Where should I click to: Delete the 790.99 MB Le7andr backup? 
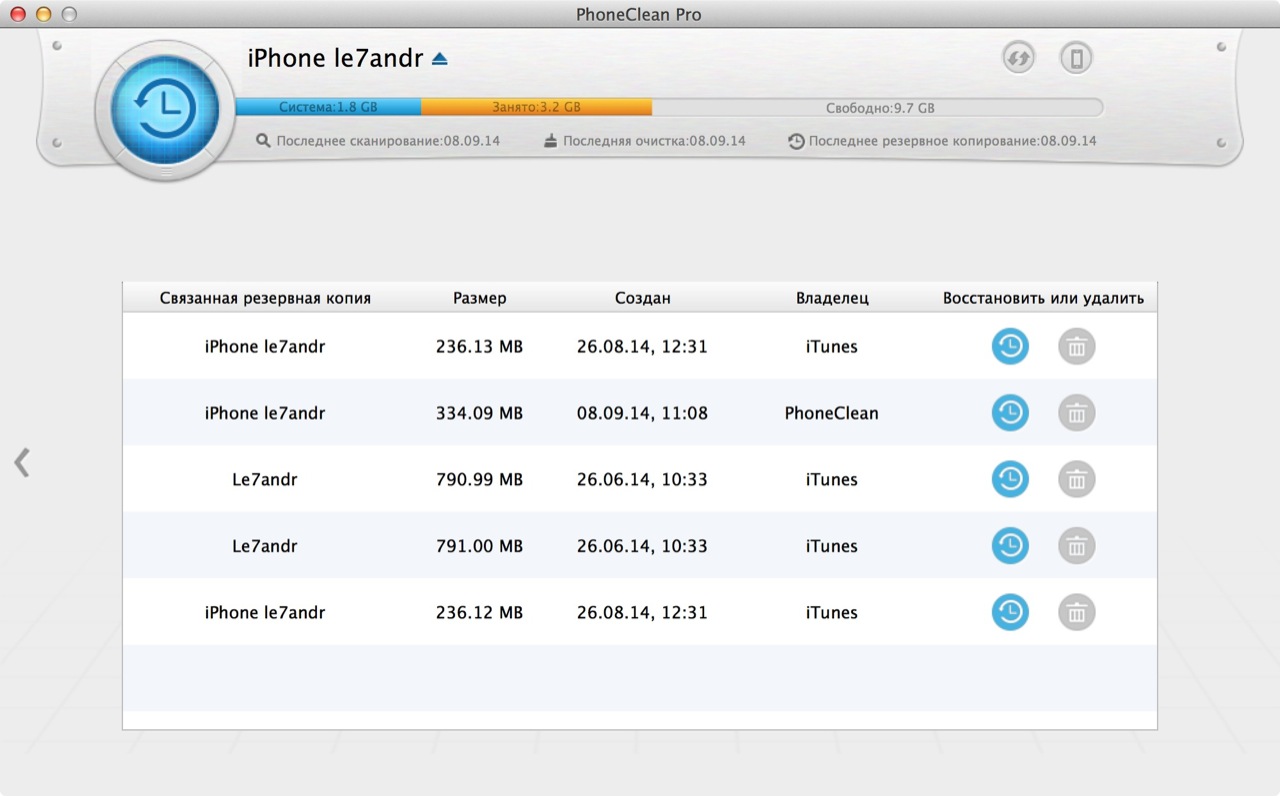click(1077, 479)
